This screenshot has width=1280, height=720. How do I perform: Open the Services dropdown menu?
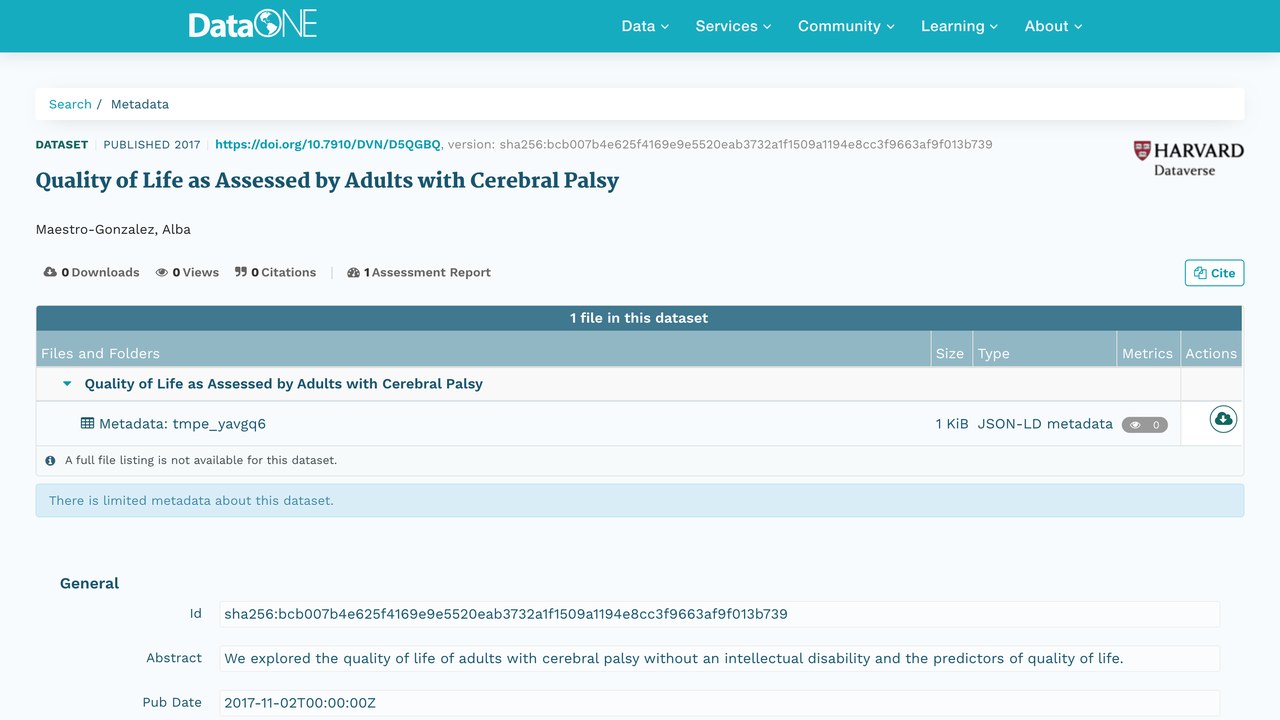[x=733, y=26]
